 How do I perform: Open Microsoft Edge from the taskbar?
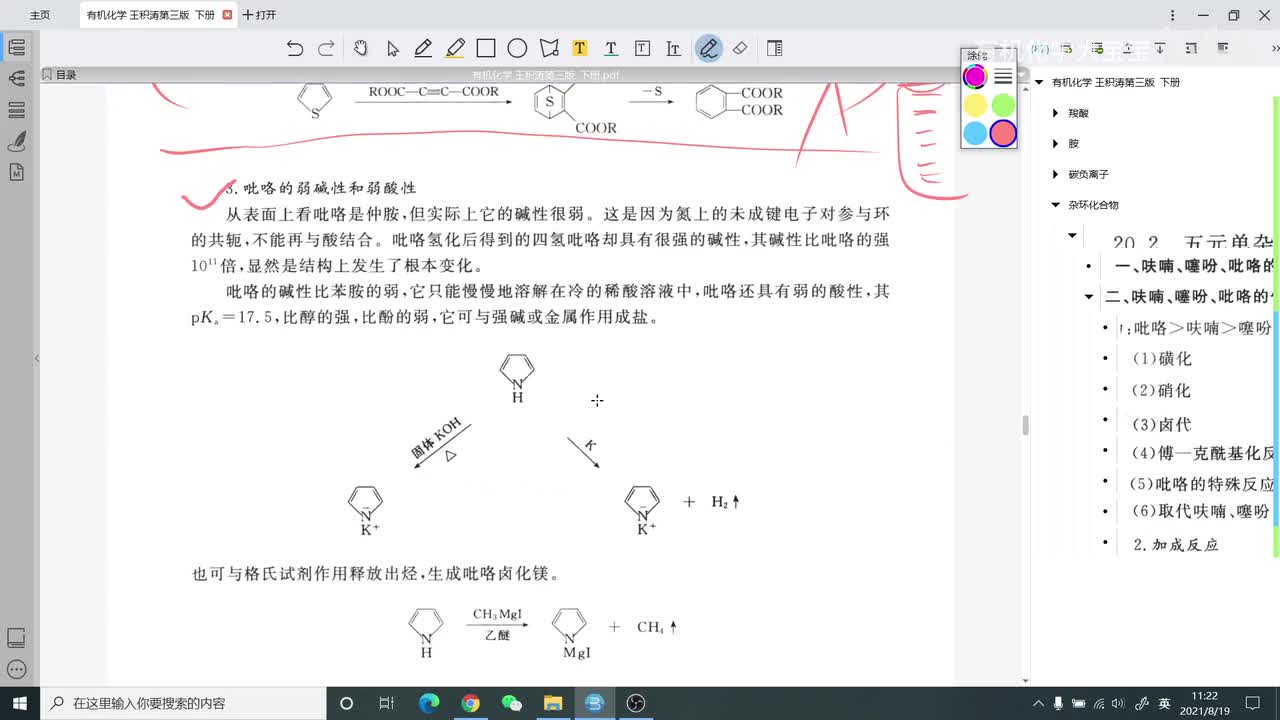pyautogui.click(x=429, y=703)
